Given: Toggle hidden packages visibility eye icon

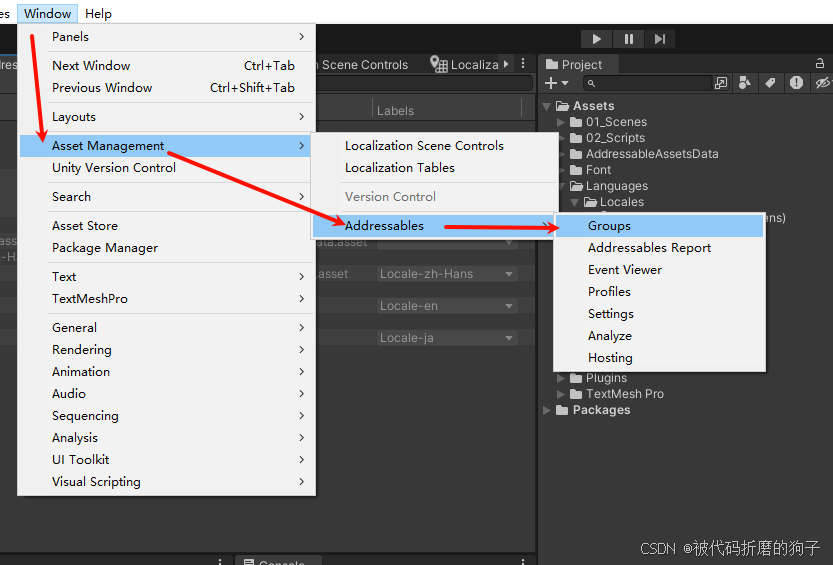Looking at the screenshot, I should point(822,83).
